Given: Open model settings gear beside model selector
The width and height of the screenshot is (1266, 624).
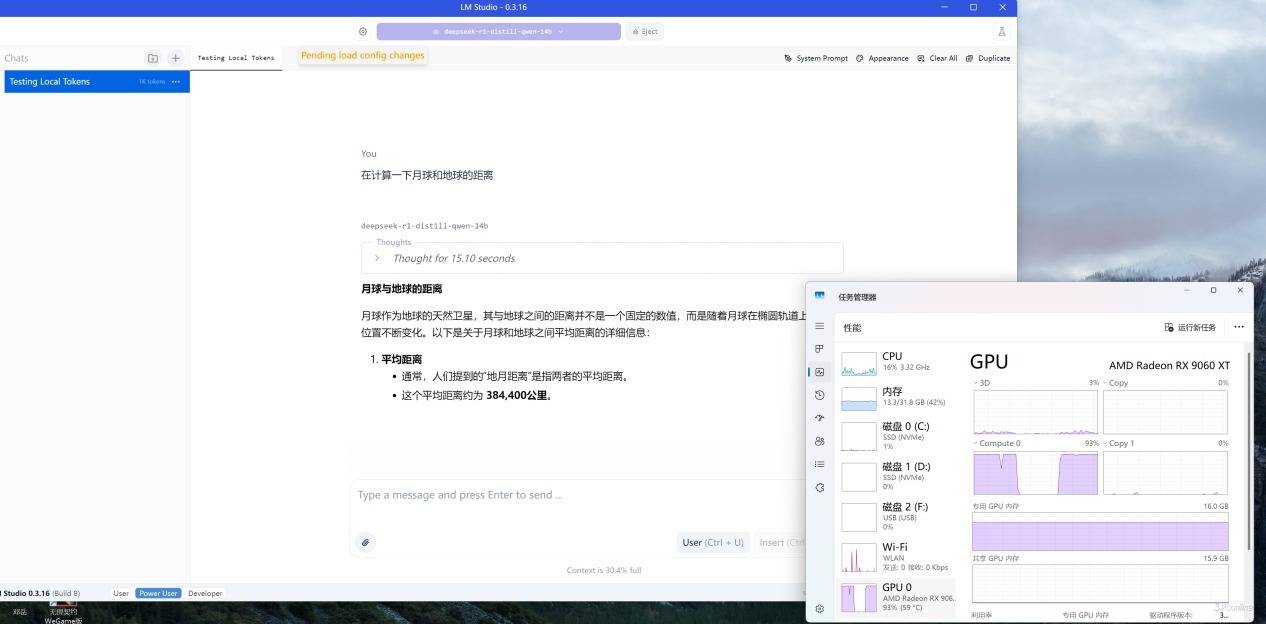Looking at the screenshot, I should 363,32.
